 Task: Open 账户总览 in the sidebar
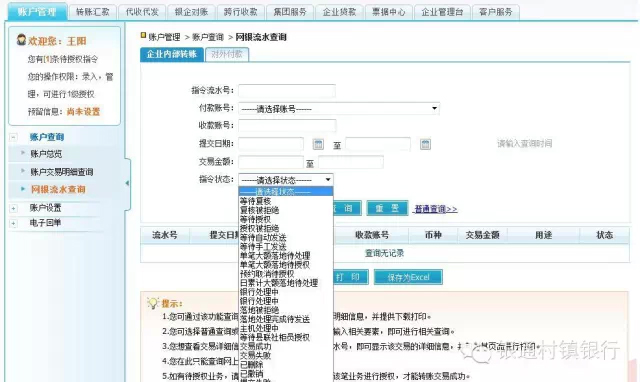point(46,154)
